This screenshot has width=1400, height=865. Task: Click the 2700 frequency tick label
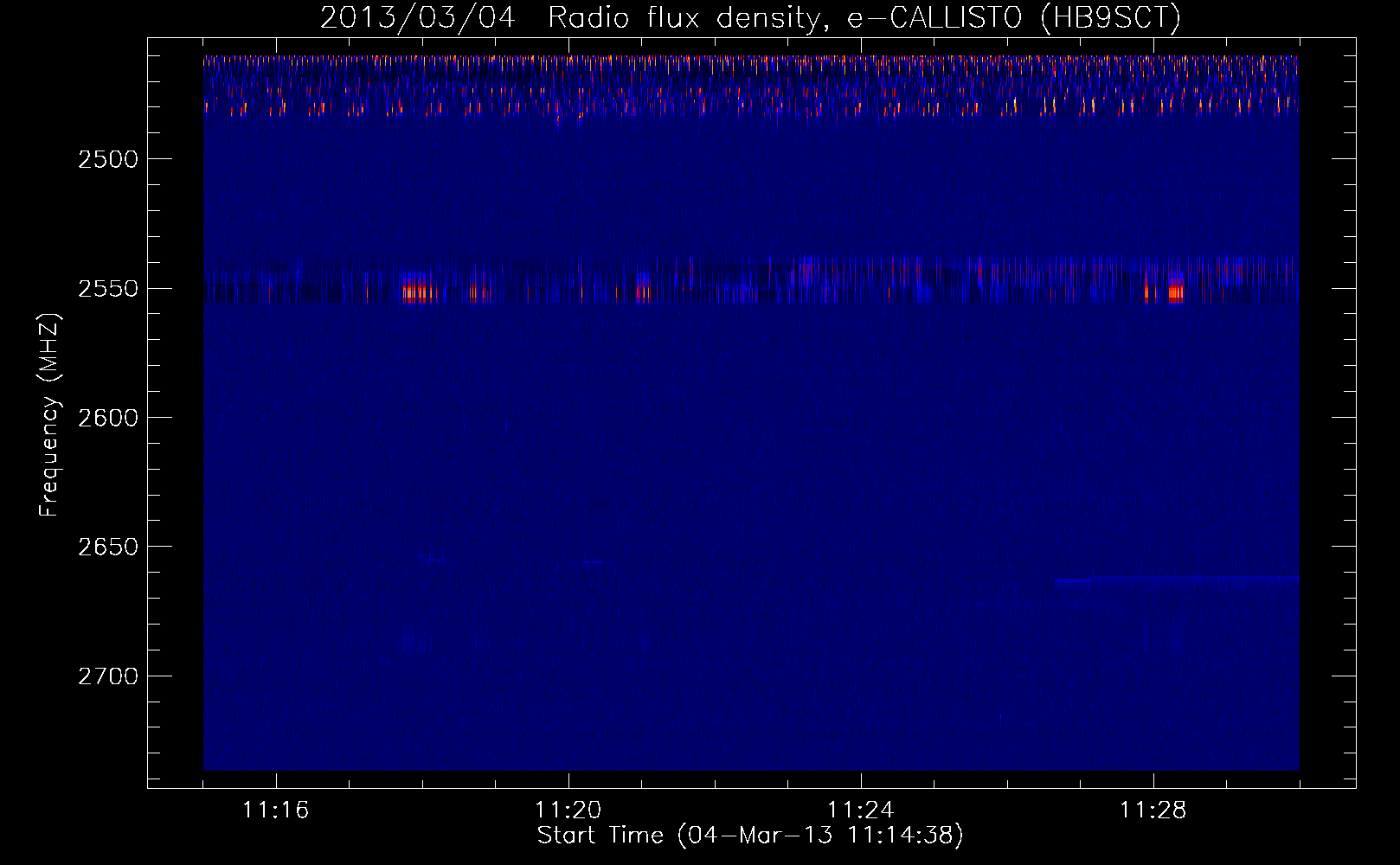108,676
